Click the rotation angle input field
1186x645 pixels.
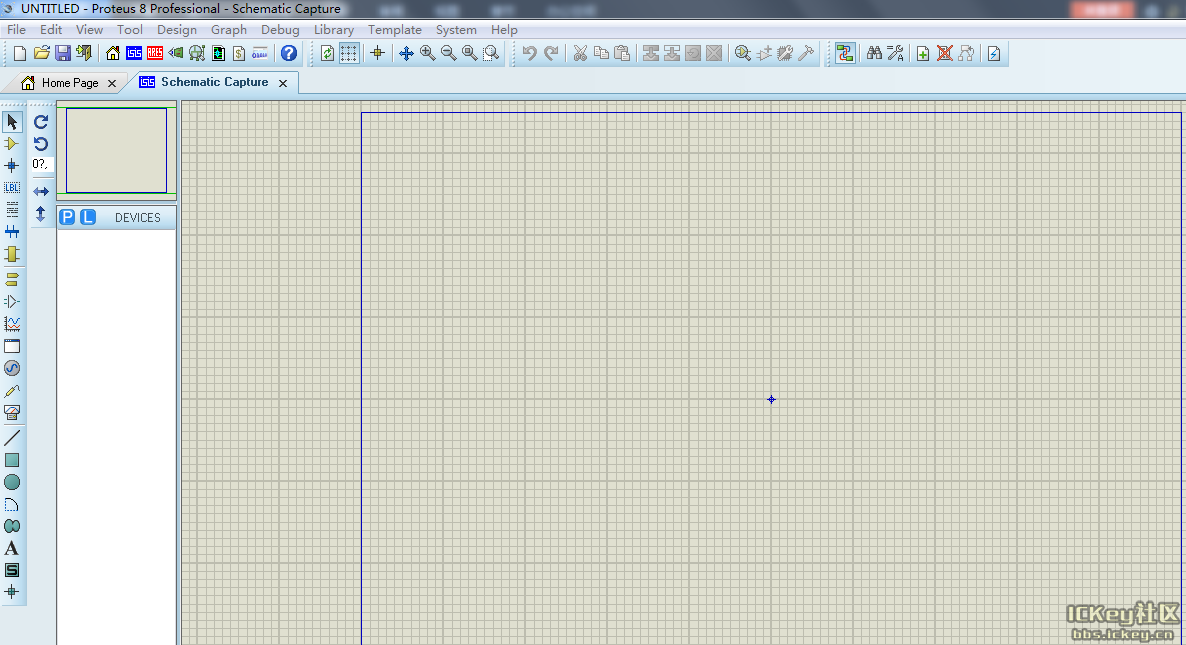coord(41,164)
